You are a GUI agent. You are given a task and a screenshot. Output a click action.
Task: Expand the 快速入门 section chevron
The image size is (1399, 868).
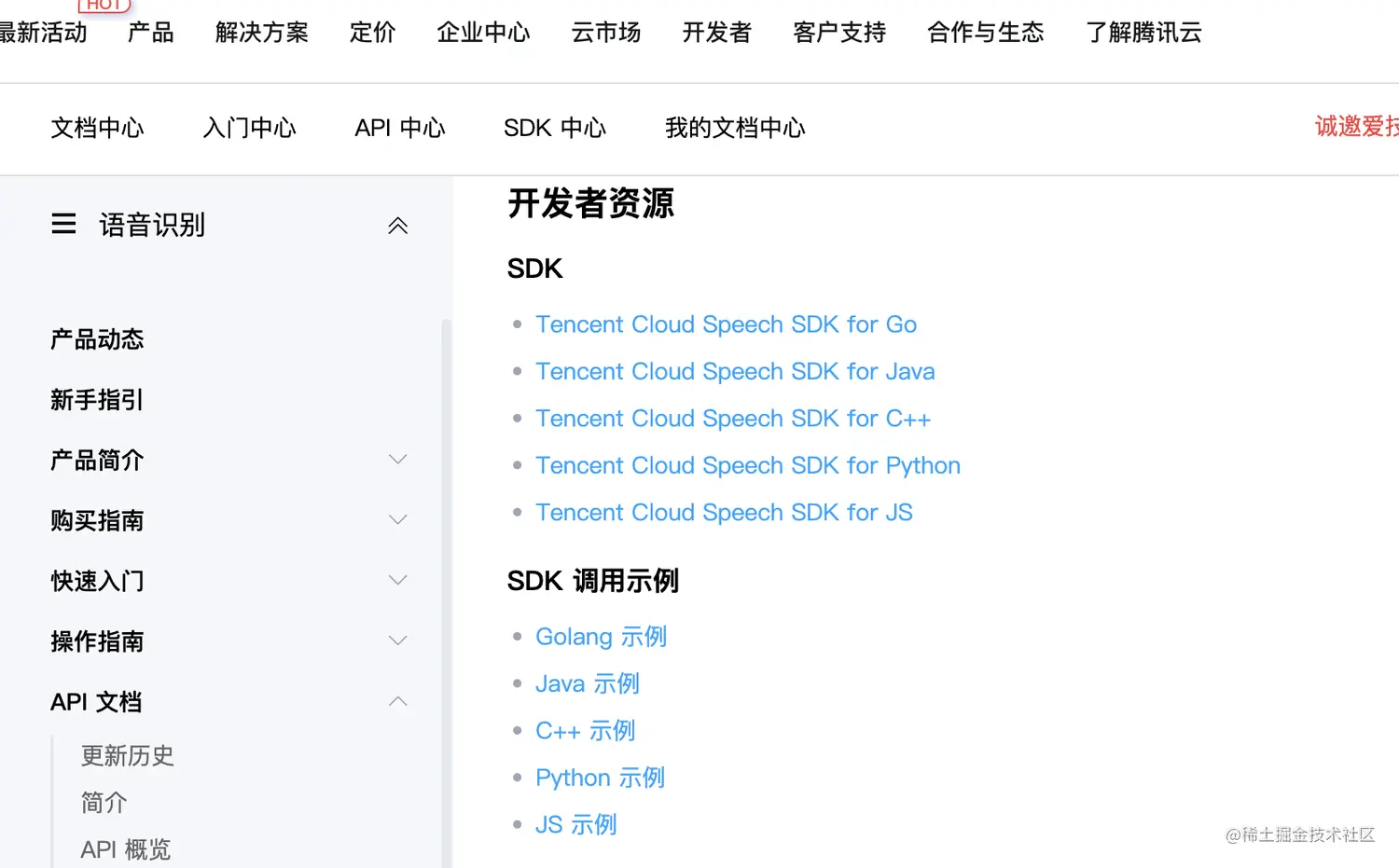(398, 580)
